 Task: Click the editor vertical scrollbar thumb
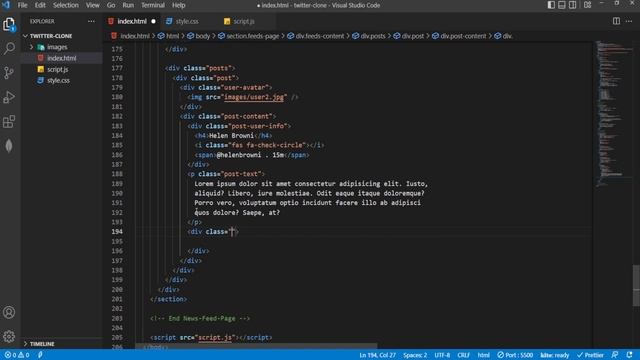(x=636, y=285)
